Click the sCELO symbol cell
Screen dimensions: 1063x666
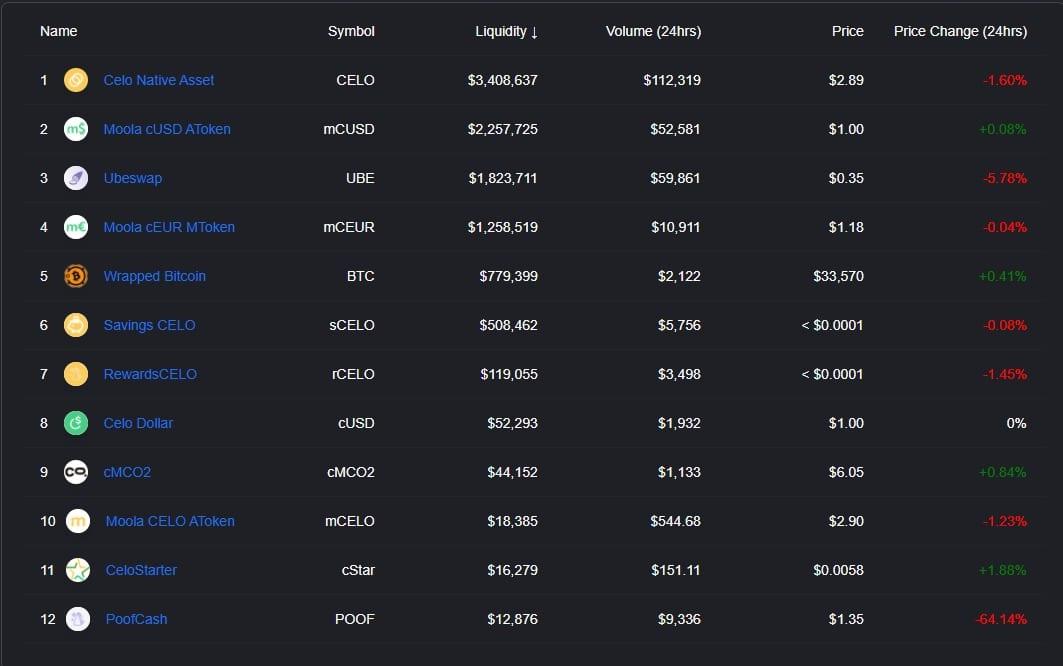point(352,325)
